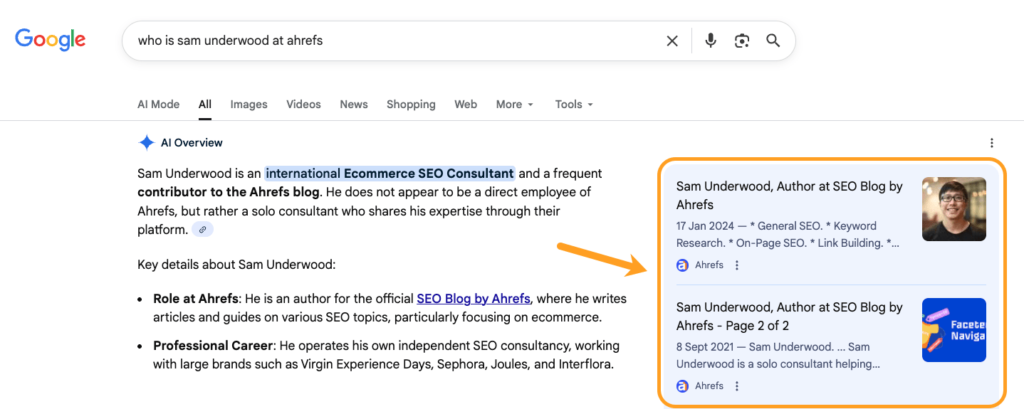Open three-dot menu of first Ahrefs source

pyautogui.click(x=737, y=265)
